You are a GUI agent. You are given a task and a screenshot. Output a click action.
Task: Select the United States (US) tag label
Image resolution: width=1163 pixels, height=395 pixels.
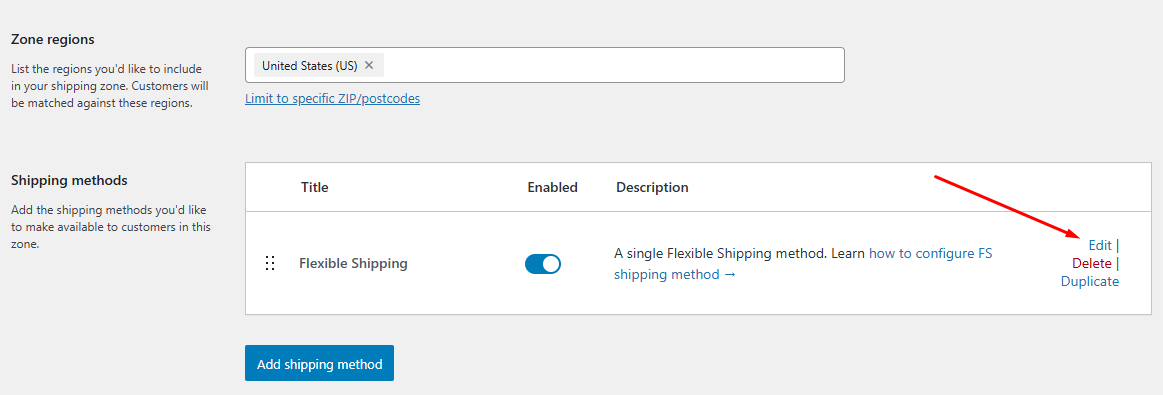(x=309, y=65)
